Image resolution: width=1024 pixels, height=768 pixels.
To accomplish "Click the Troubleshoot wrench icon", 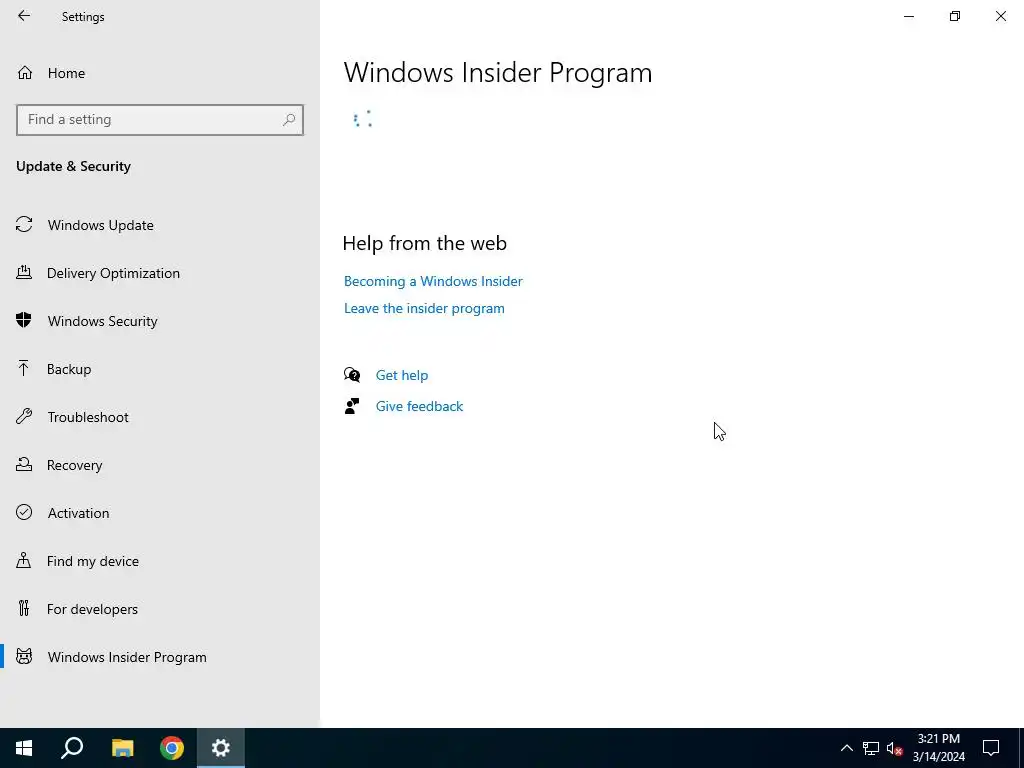I will 24,416.
